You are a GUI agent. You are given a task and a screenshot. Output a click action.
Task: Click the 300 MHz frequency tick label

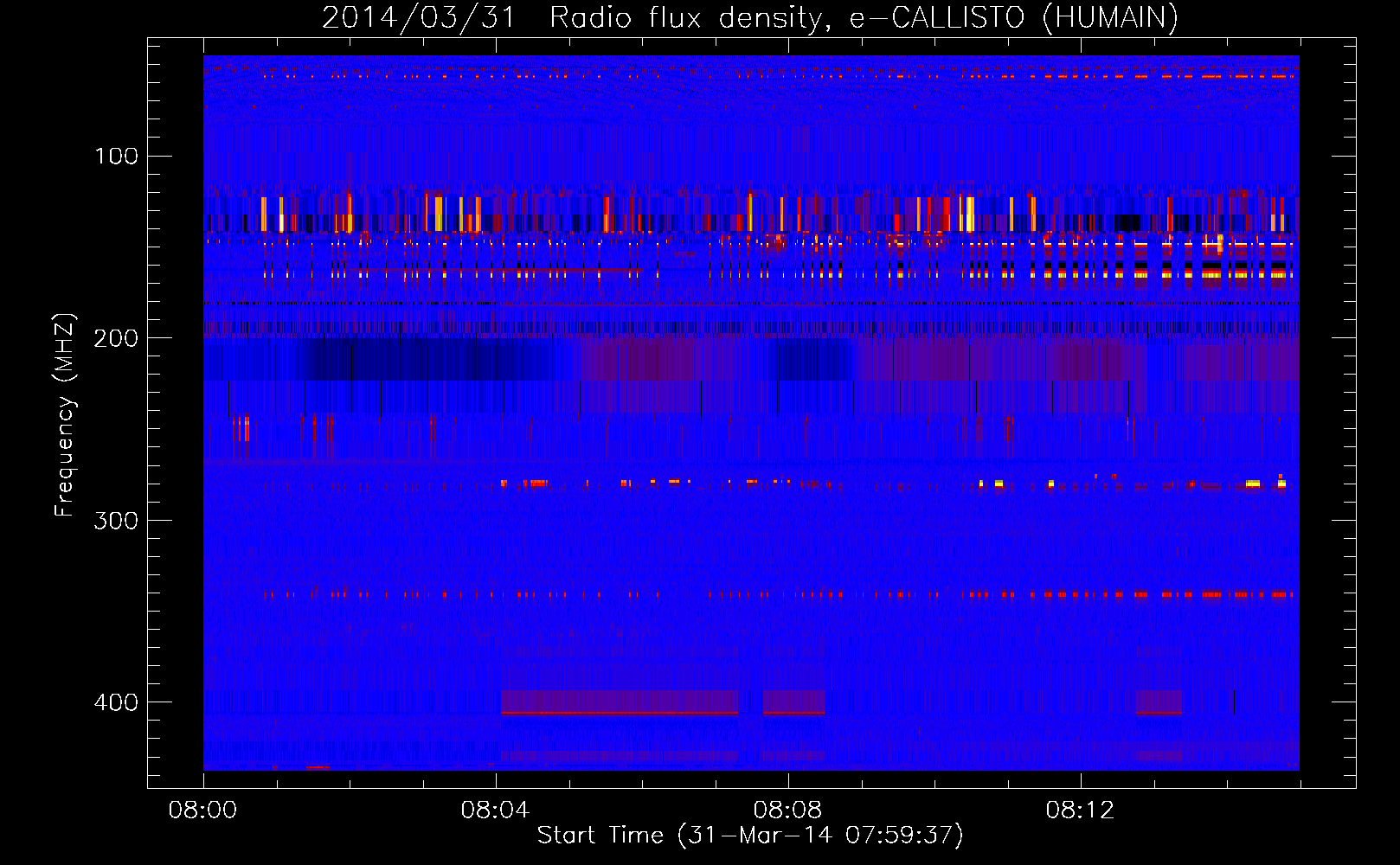pos(117,520)
